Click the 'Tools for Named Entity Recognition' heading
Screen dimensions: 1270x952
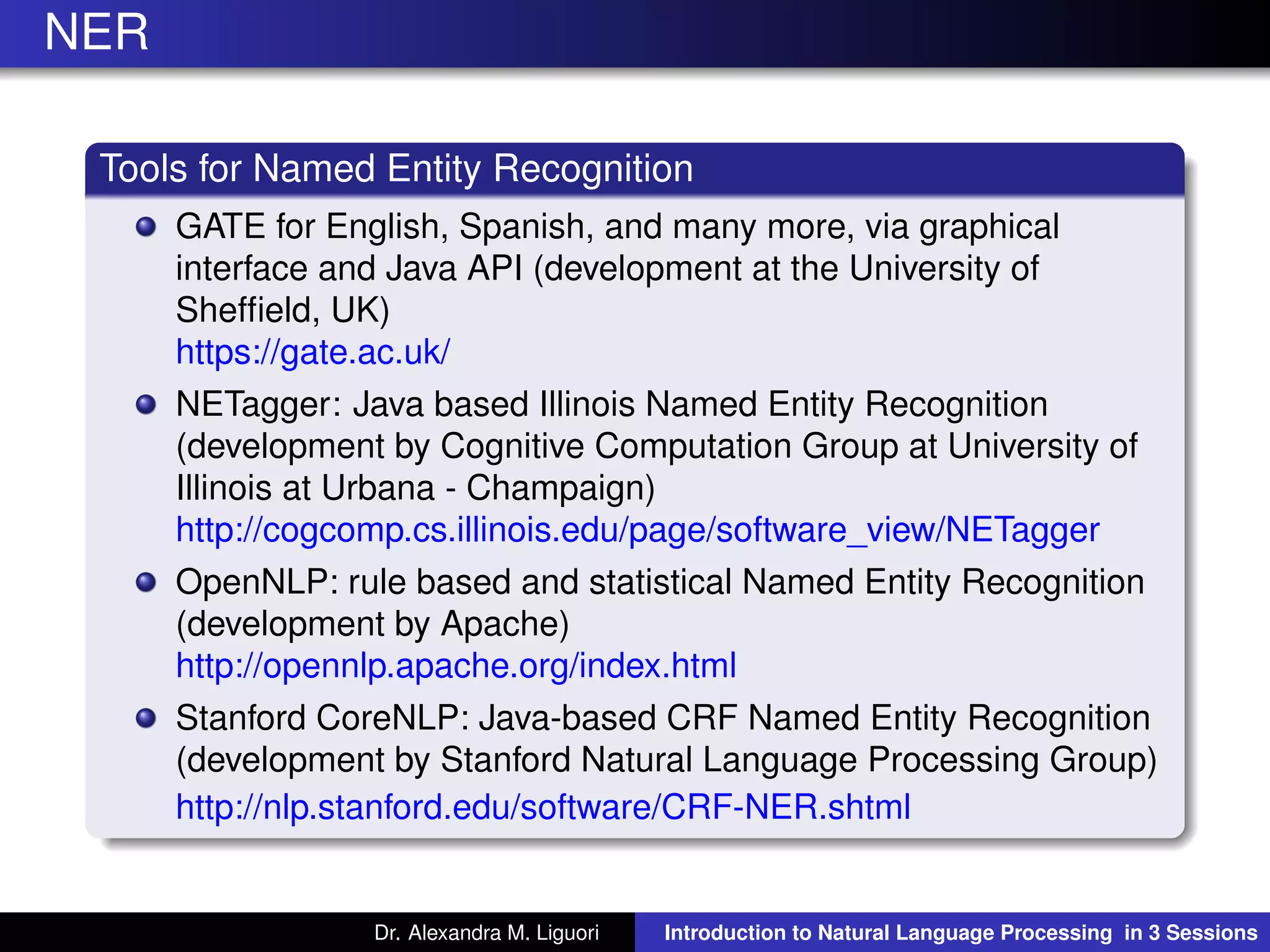[397, 169]
